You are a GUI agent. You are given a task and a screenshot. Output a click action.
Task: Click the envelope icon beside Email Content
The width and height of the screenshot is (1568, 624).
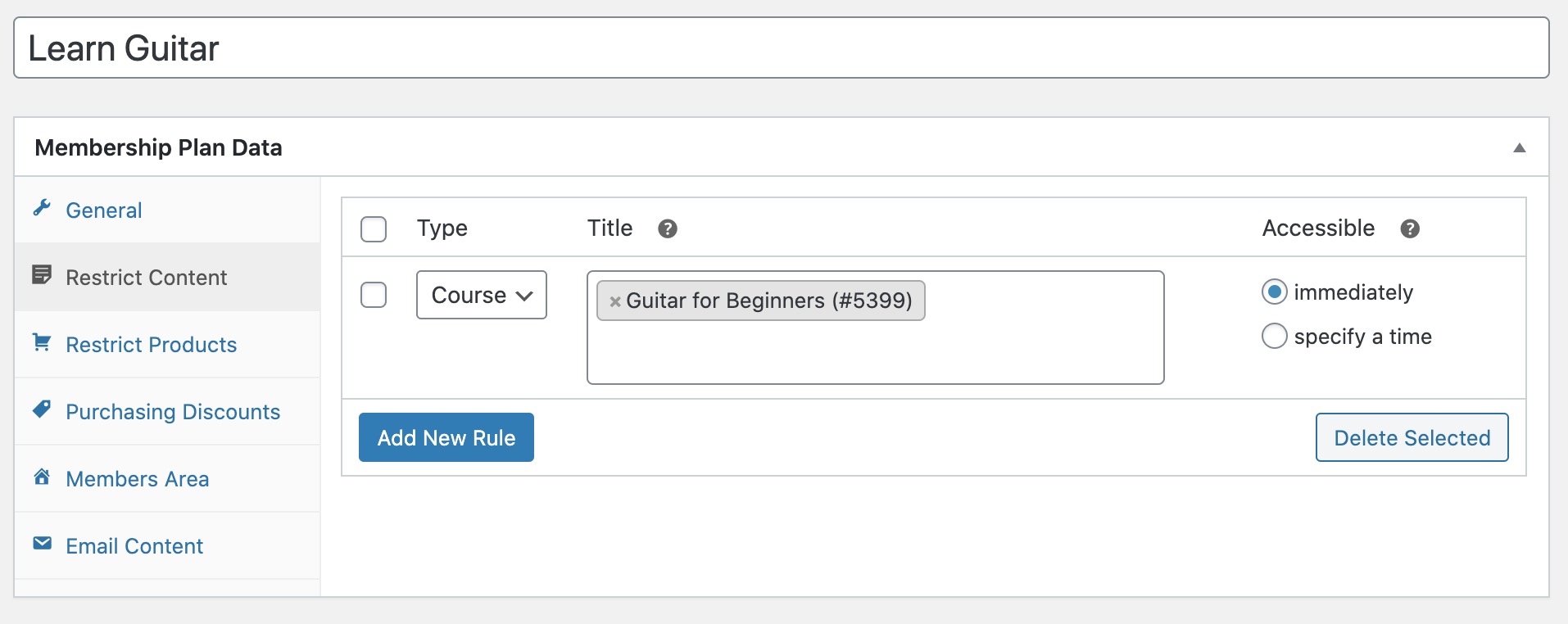[43, 545]
